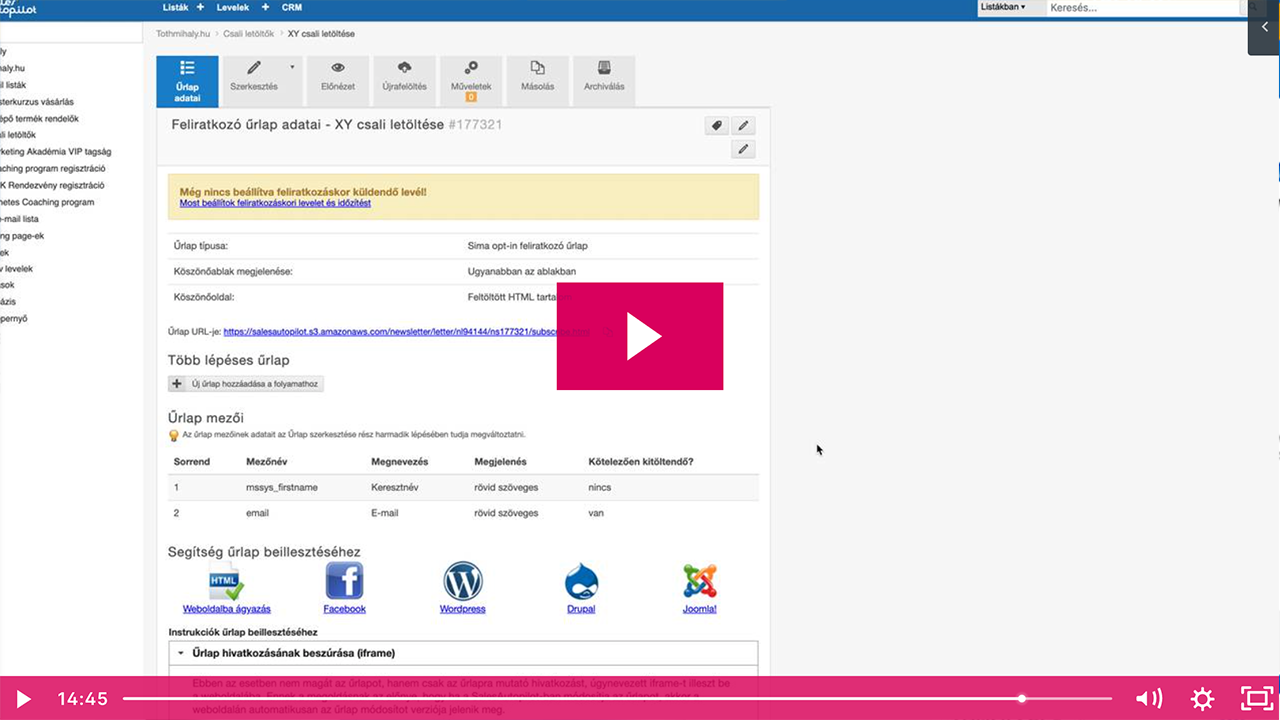Seek using the video progress bar

click(x=617, y=699)
